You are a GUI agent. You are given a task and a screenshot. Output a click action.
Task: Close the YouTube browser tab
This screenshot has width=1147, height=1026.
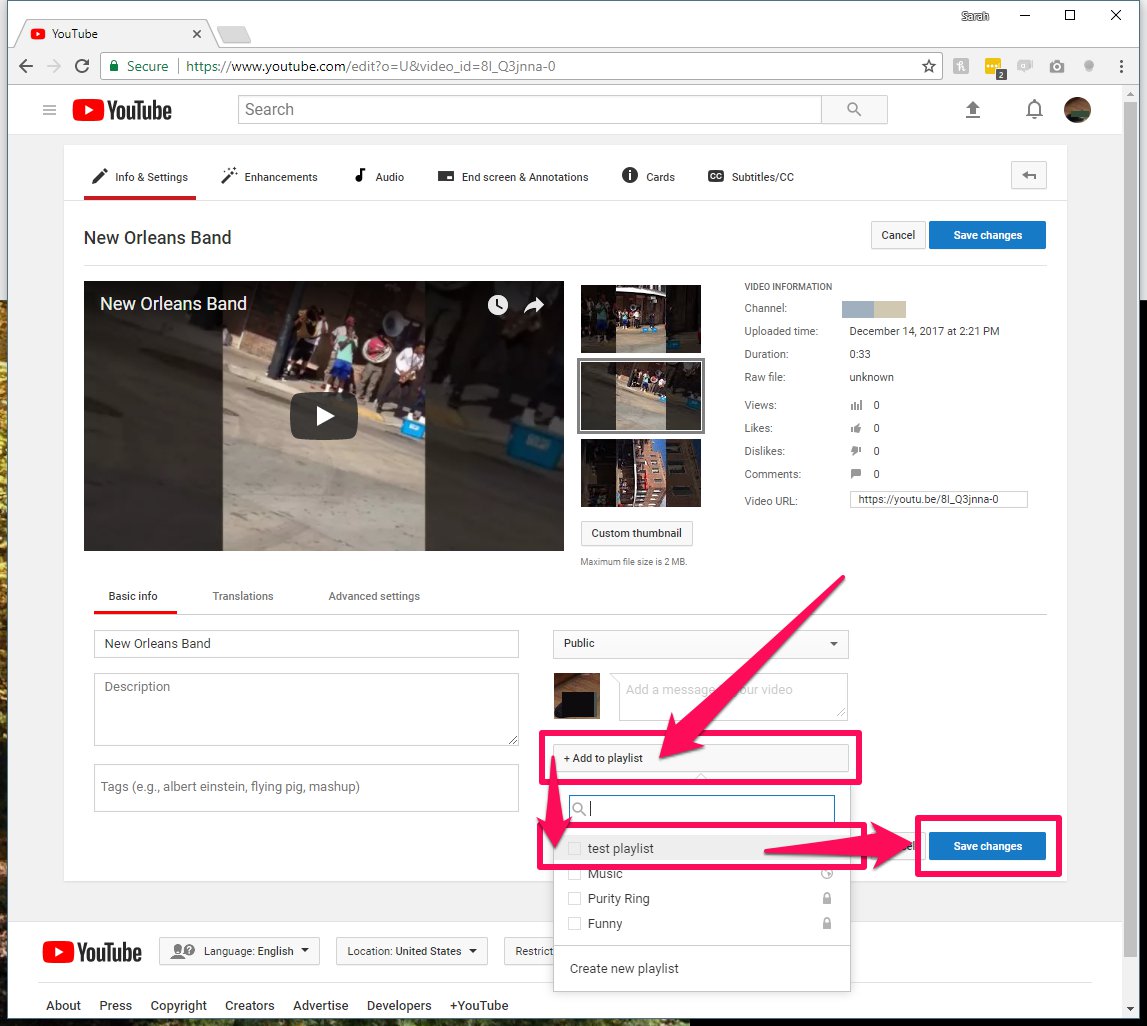point(197,34)
